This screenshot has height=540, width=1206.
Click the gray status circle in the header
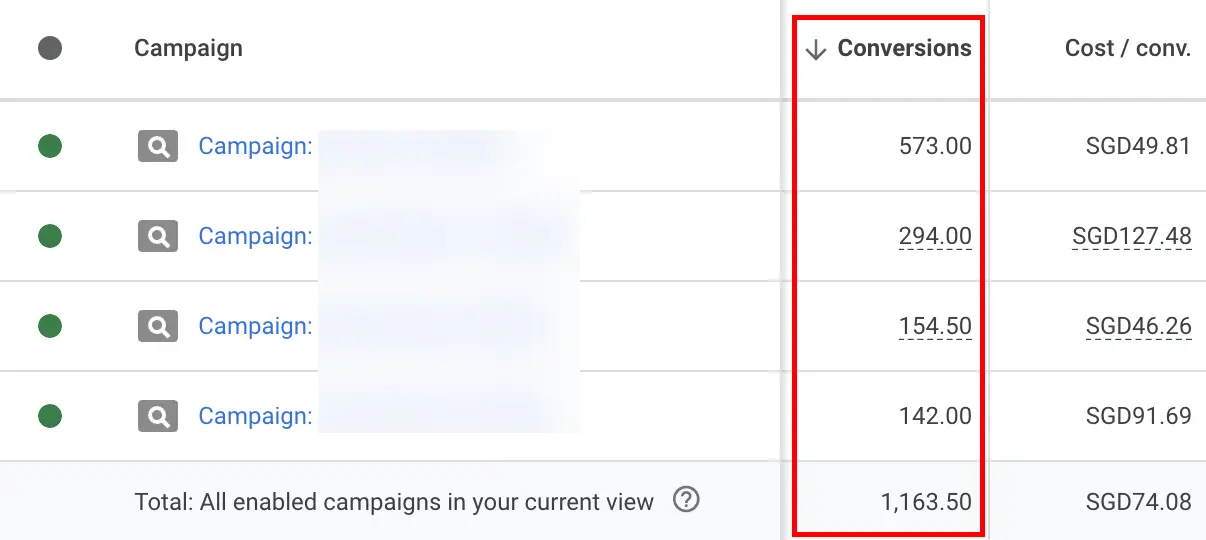(49, 48)
